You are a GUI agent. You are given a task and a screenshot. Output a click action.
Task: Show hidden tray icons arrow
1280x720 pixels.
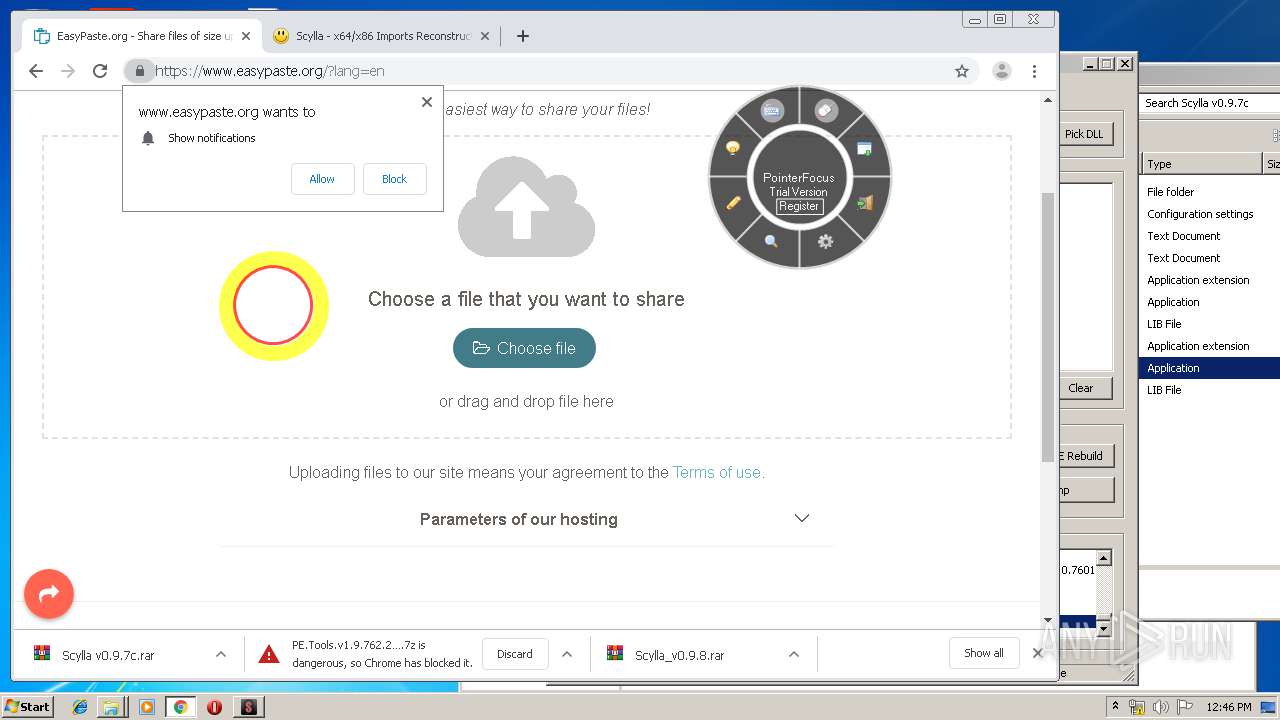[1115, 706]
